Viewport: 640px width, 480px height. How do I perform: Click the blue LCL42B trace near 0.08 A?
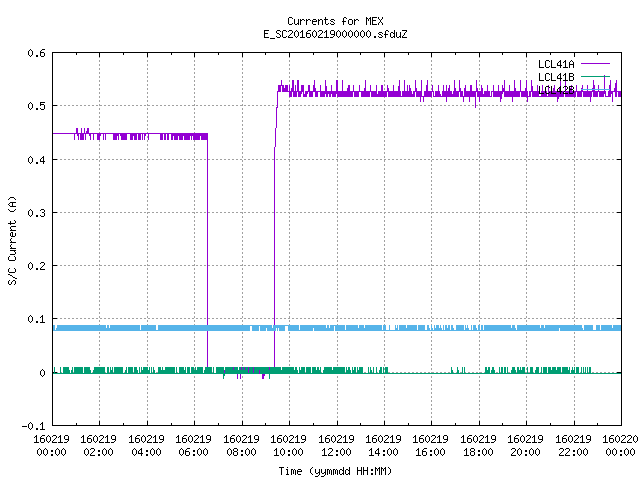tap(337, 328)
